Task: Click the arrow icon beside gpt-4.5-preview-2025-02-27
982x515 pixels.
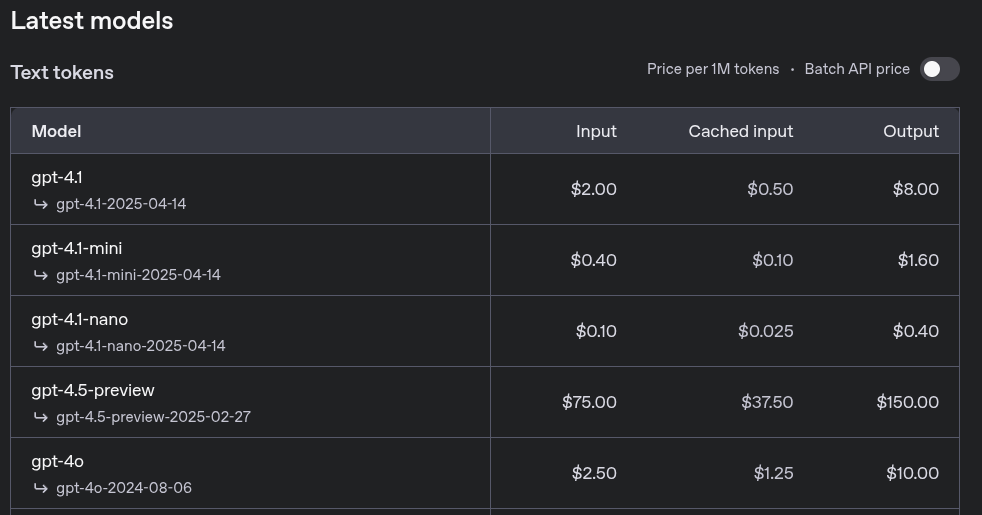Action: pyautogui.click(x=41, y=417)
